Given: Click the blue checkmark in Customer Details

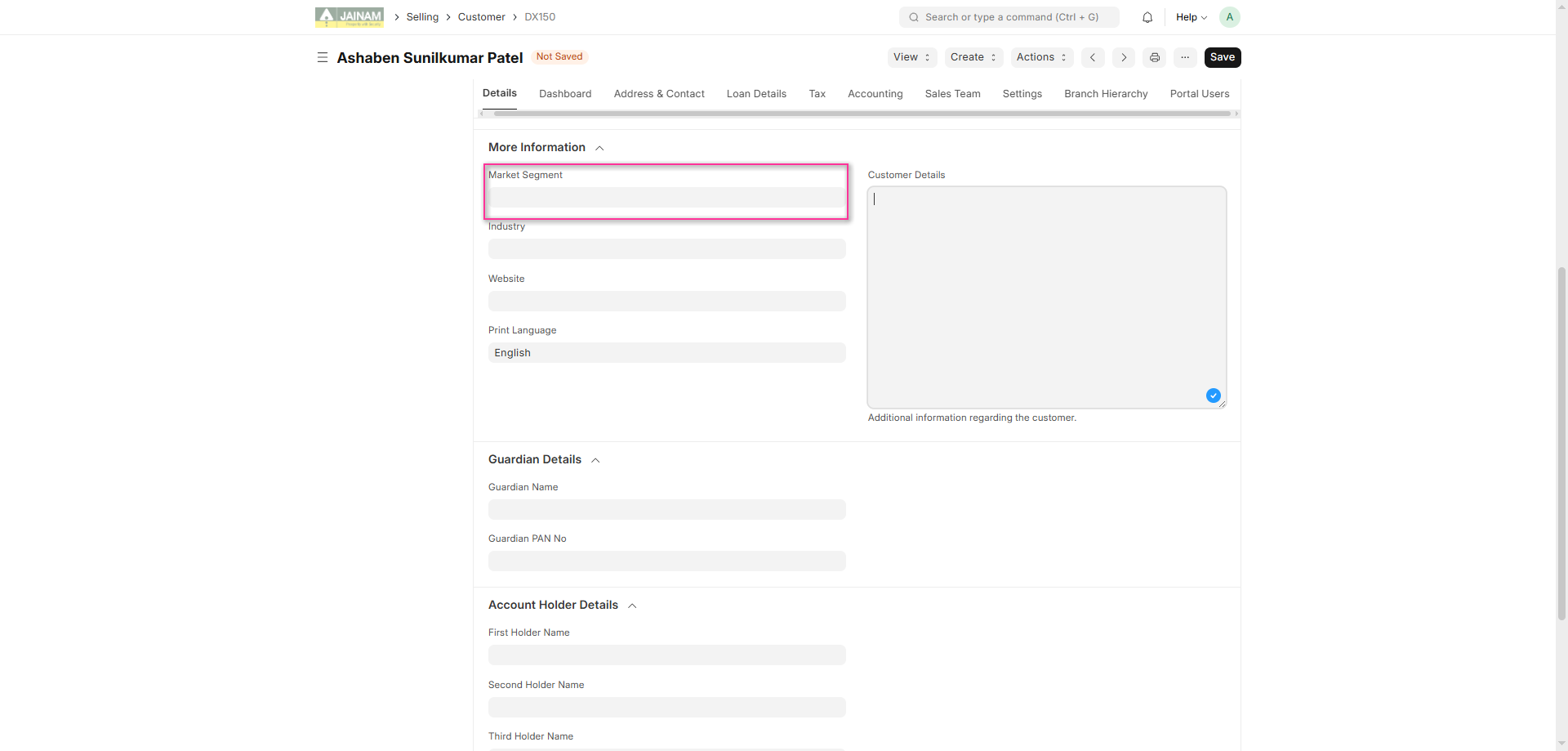Looking at the screenshot, I should pyautogui.click(x=1214, y=396).
